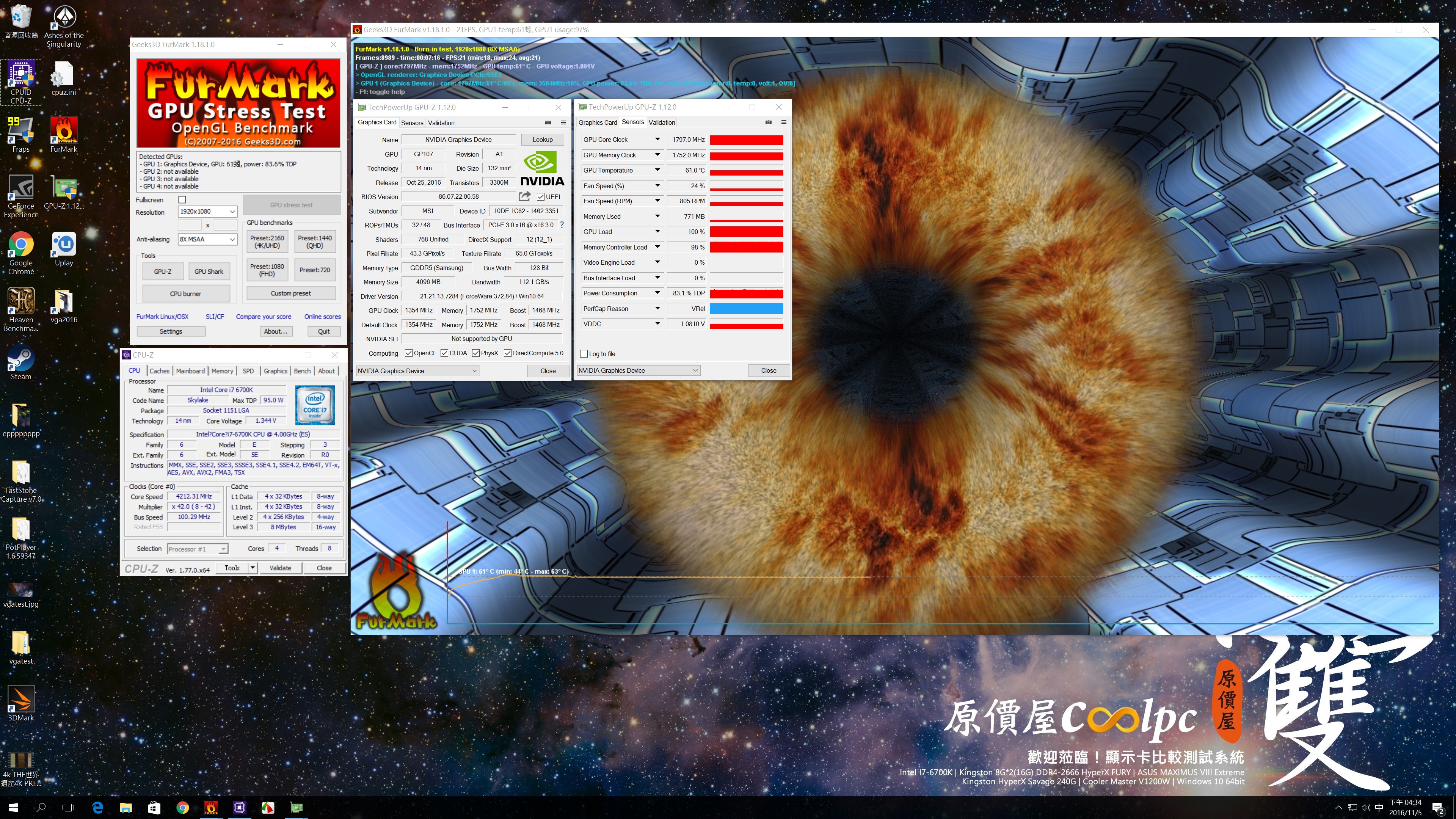Launch Google Chrome from the desktop

pyautogui.click(x=21, y=253)
